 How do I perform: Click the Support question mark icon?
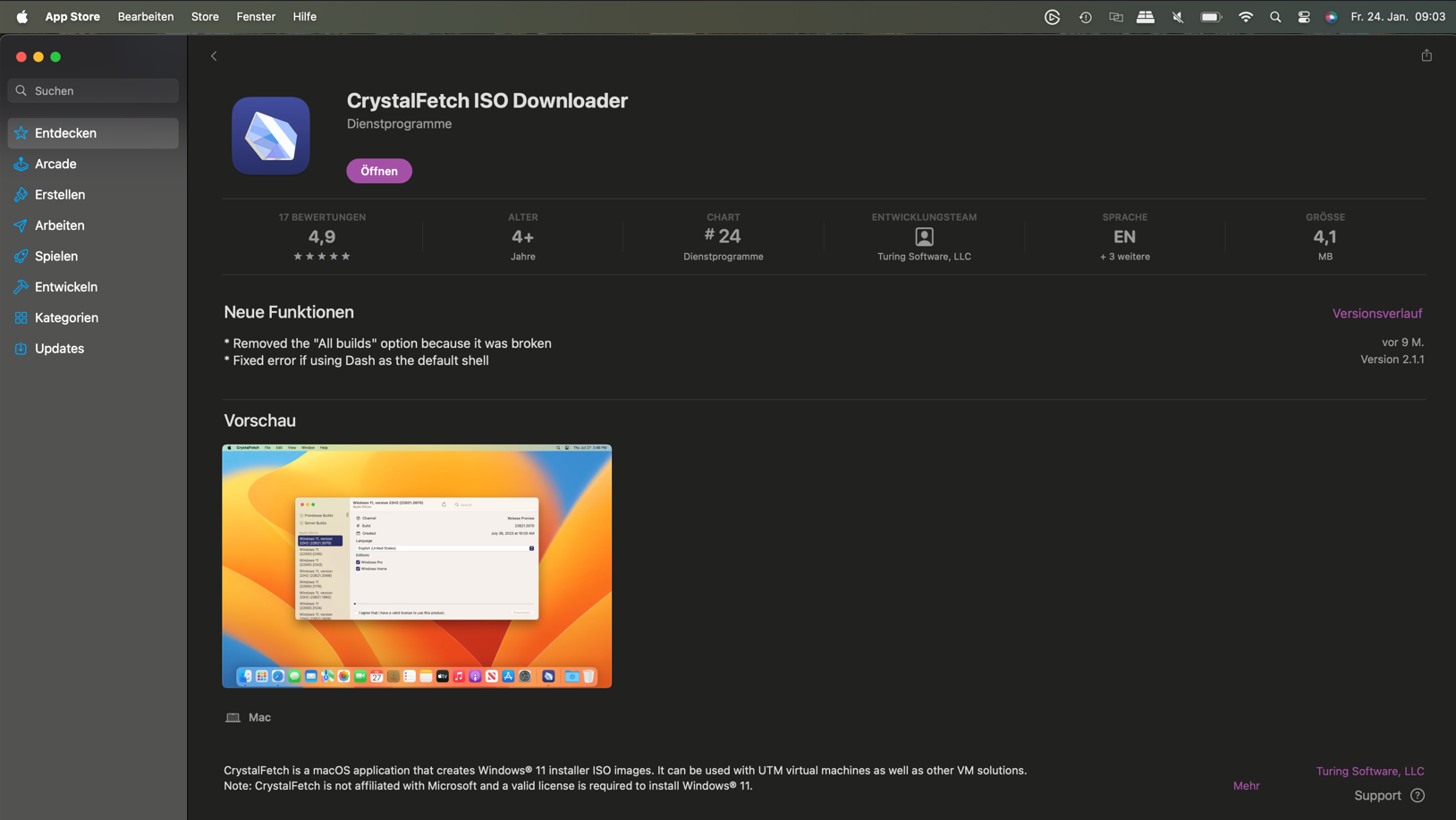coord(1418,796)
